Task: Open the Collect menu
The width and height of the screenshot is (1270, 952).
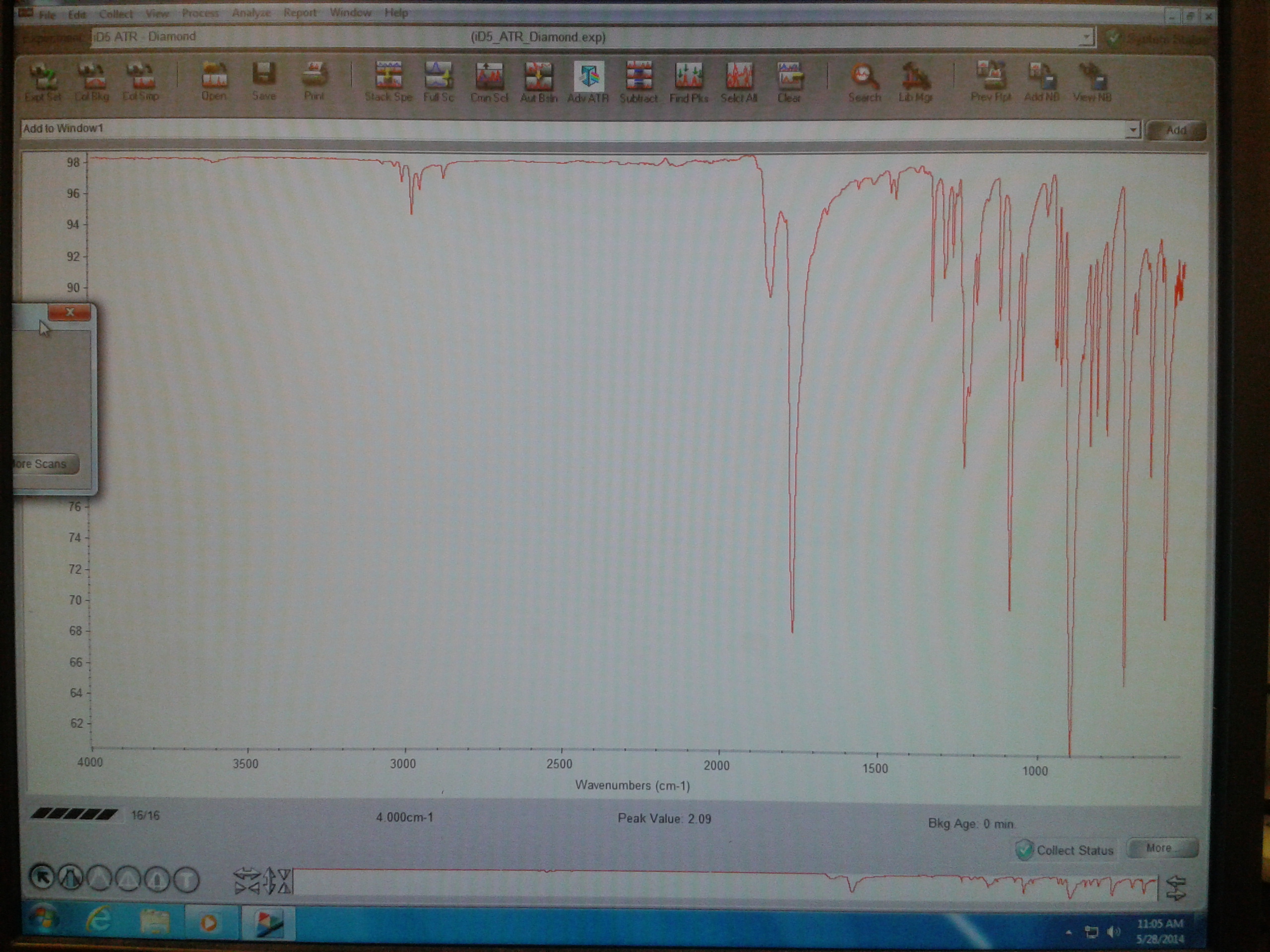Action: [x=116, y=14]
